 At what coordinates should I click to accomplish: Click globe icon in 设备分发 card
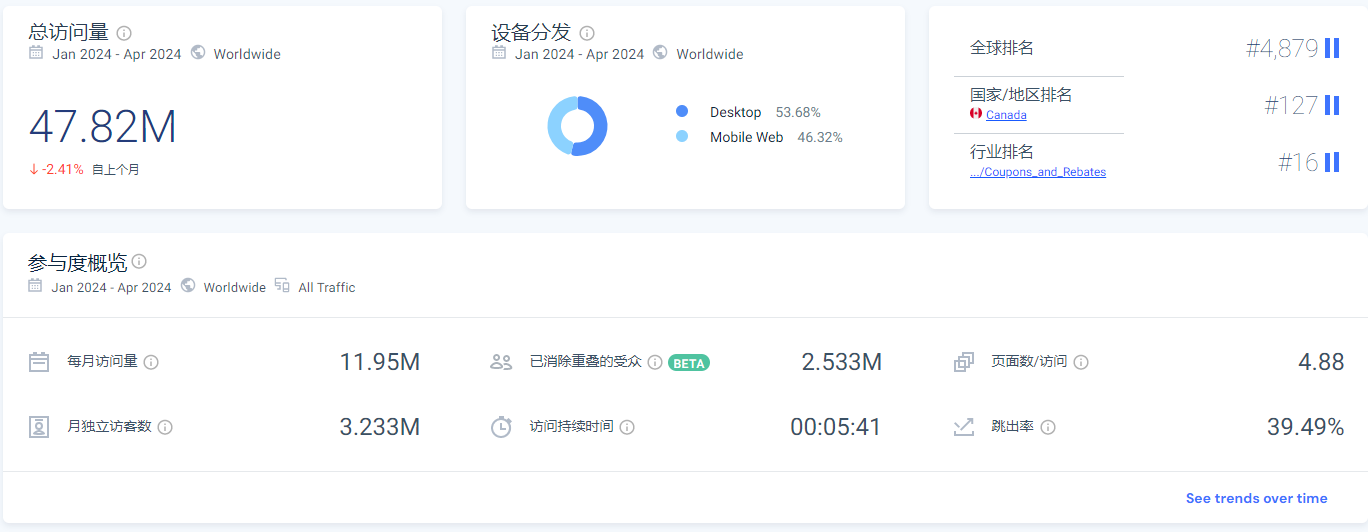[660, 53]
